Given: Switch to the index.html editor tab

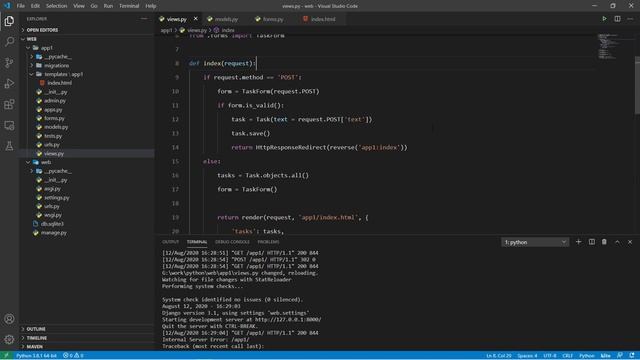Looking at the screenshot, I should click(323, 19).
